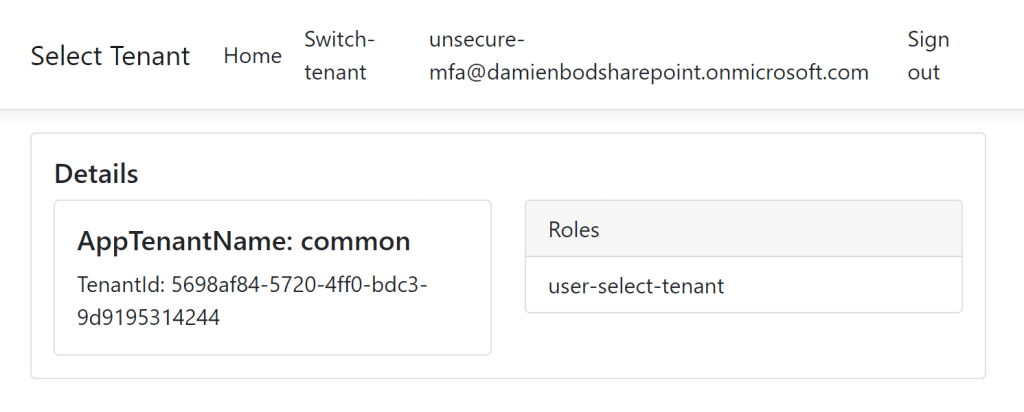The width and height of the screenshot is (1024, 412).
Task: Click empty area of Roles header bar
Action: click(800, 229)
